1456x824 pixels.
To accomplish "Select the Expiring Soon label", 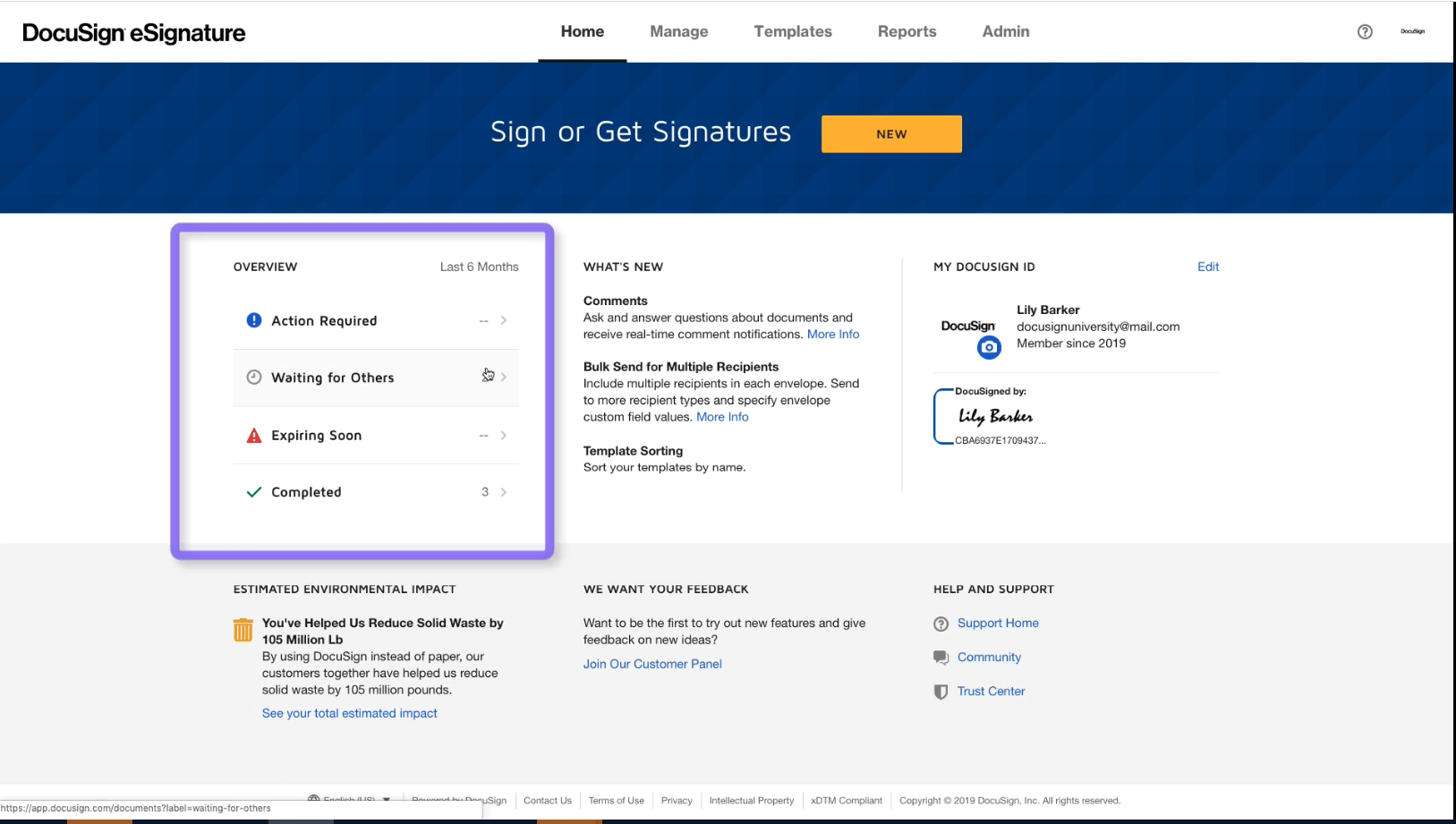I will coord(317,436).
